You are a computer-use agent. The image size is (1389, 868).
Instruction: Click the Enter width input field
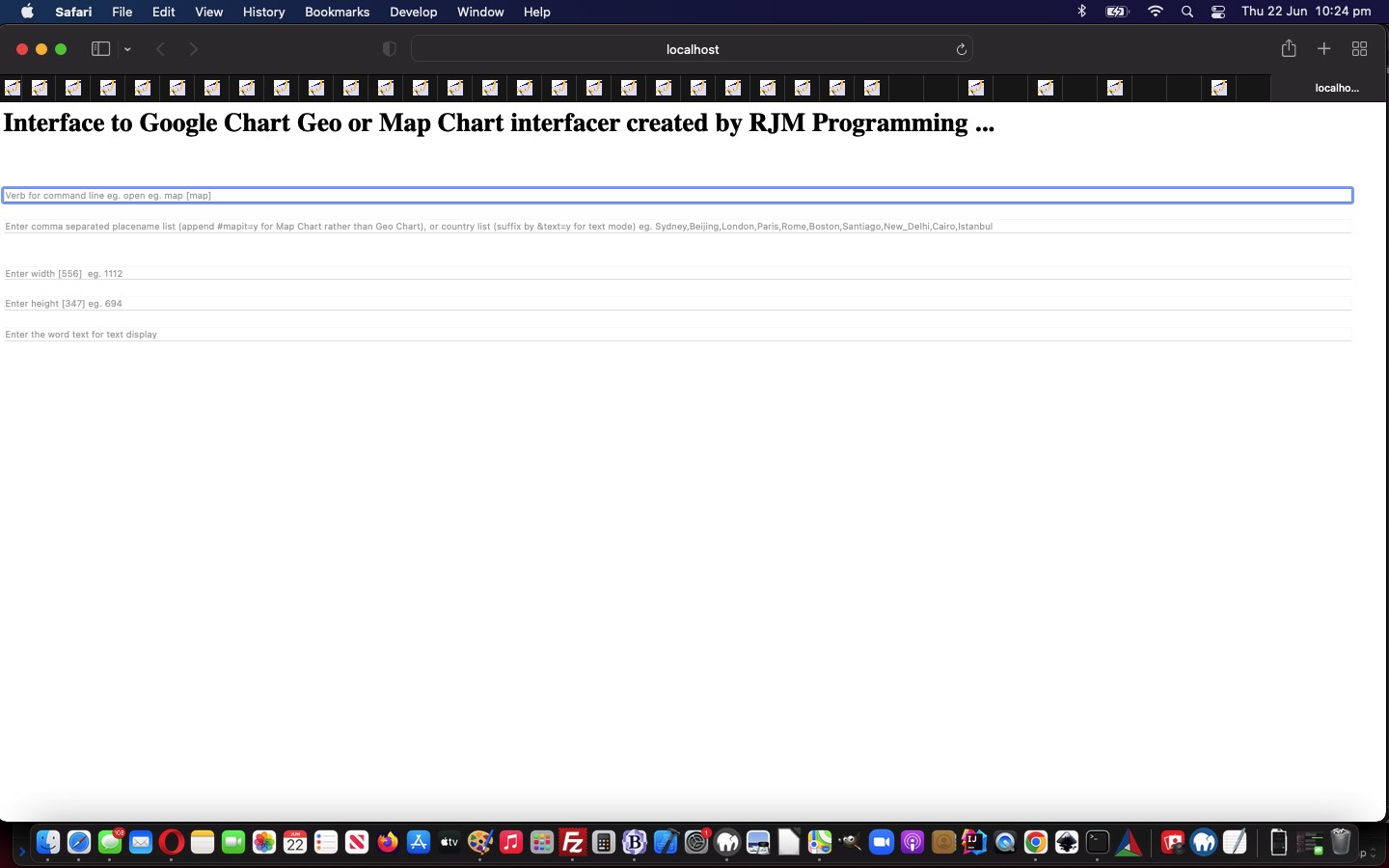[x=677, y=274]
